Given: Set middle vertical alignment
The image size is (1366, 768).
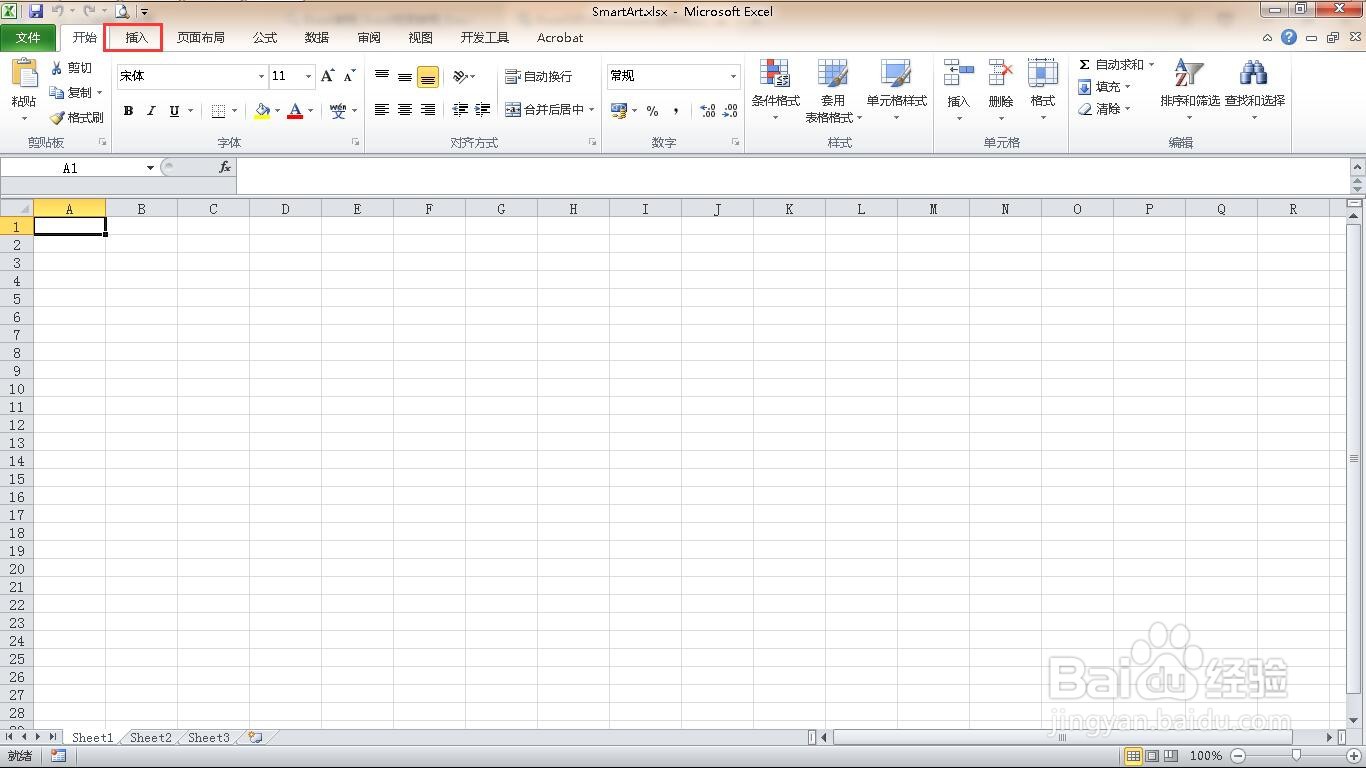Looking at the screenshot, I should [405, 76].
